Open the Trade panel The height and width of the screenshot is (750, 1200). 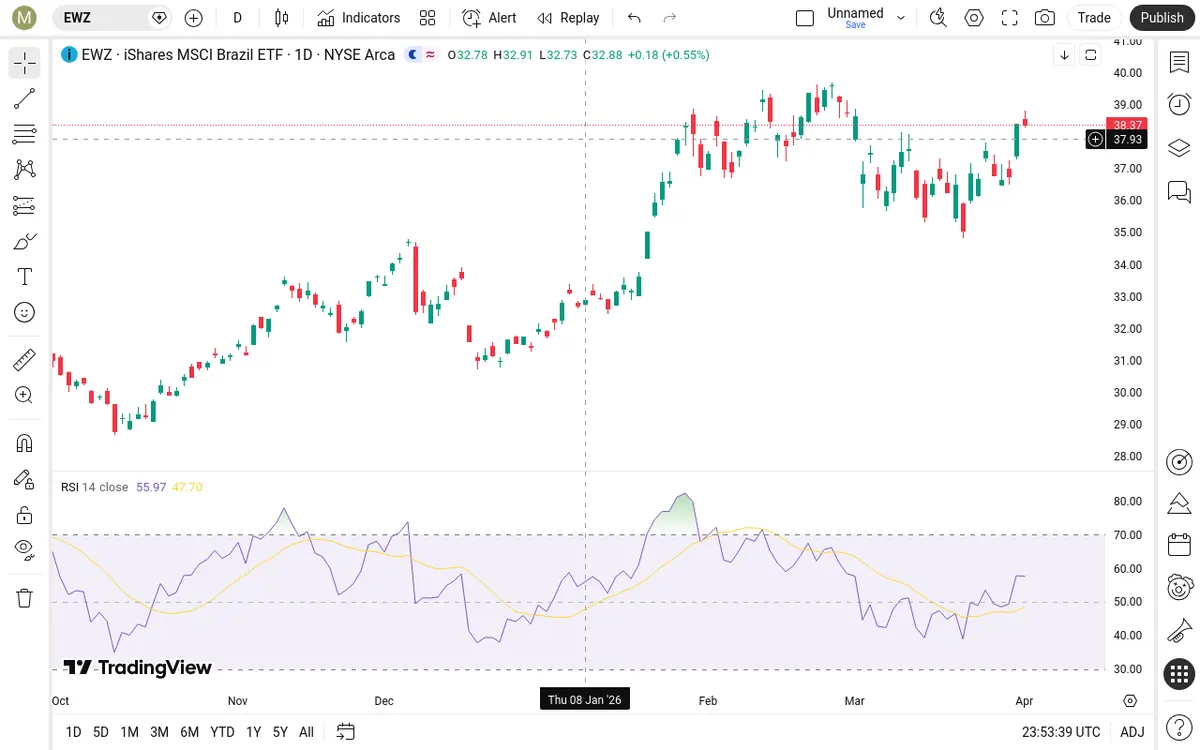[1094, 18]
